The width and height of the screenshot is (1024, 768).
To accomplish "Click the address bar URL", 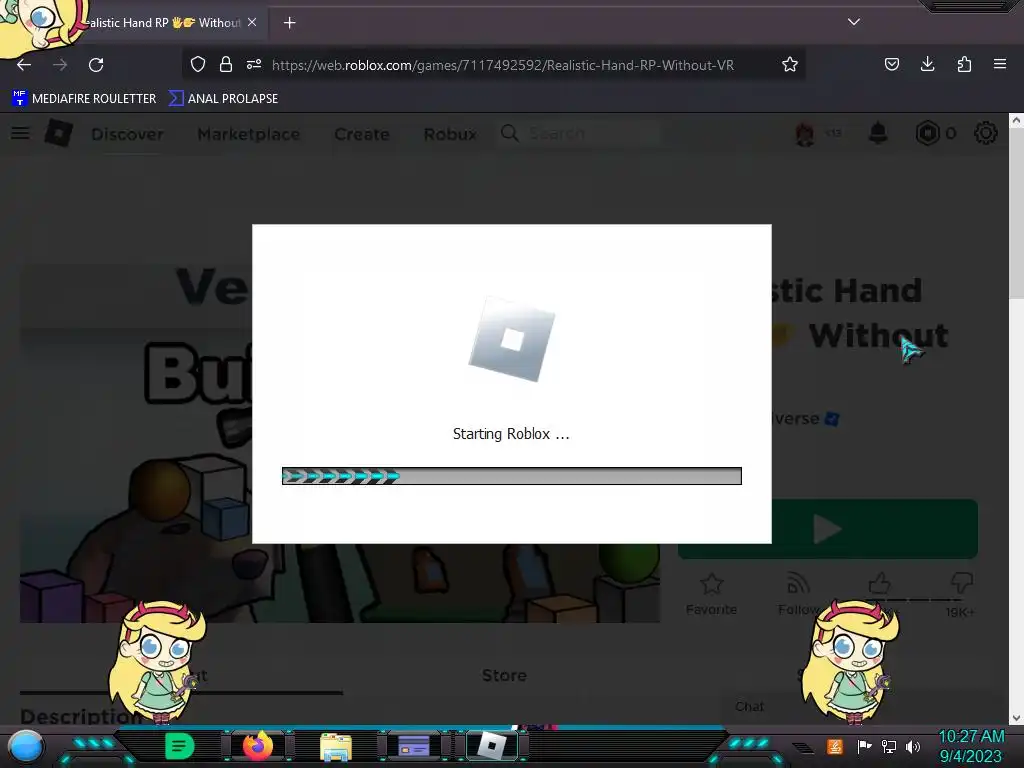I will pyautogui.click(x=502, y=65).
